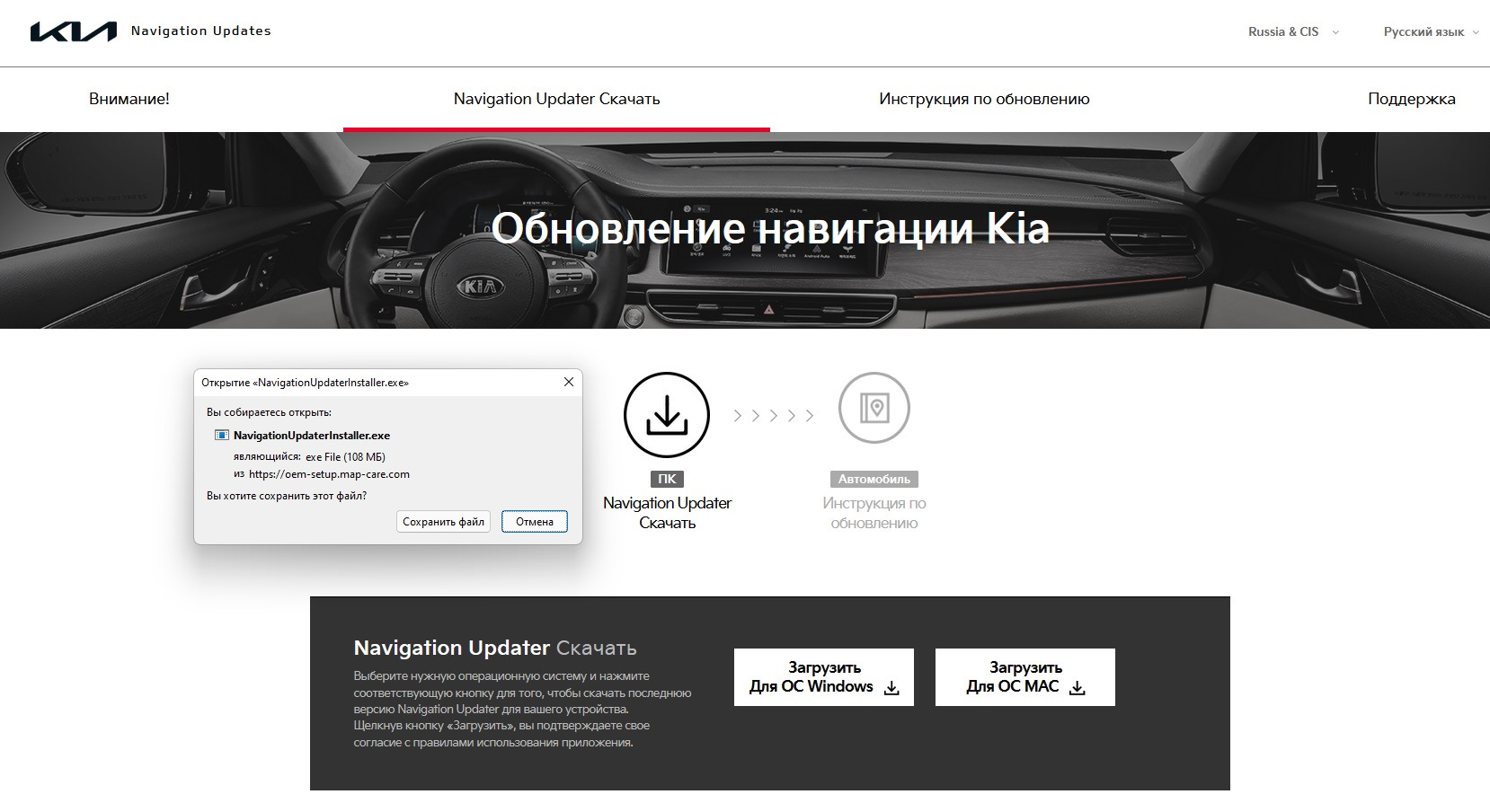
Task: Click the https://oem-setup.map-care.com source text
Action: coord(329,474)
